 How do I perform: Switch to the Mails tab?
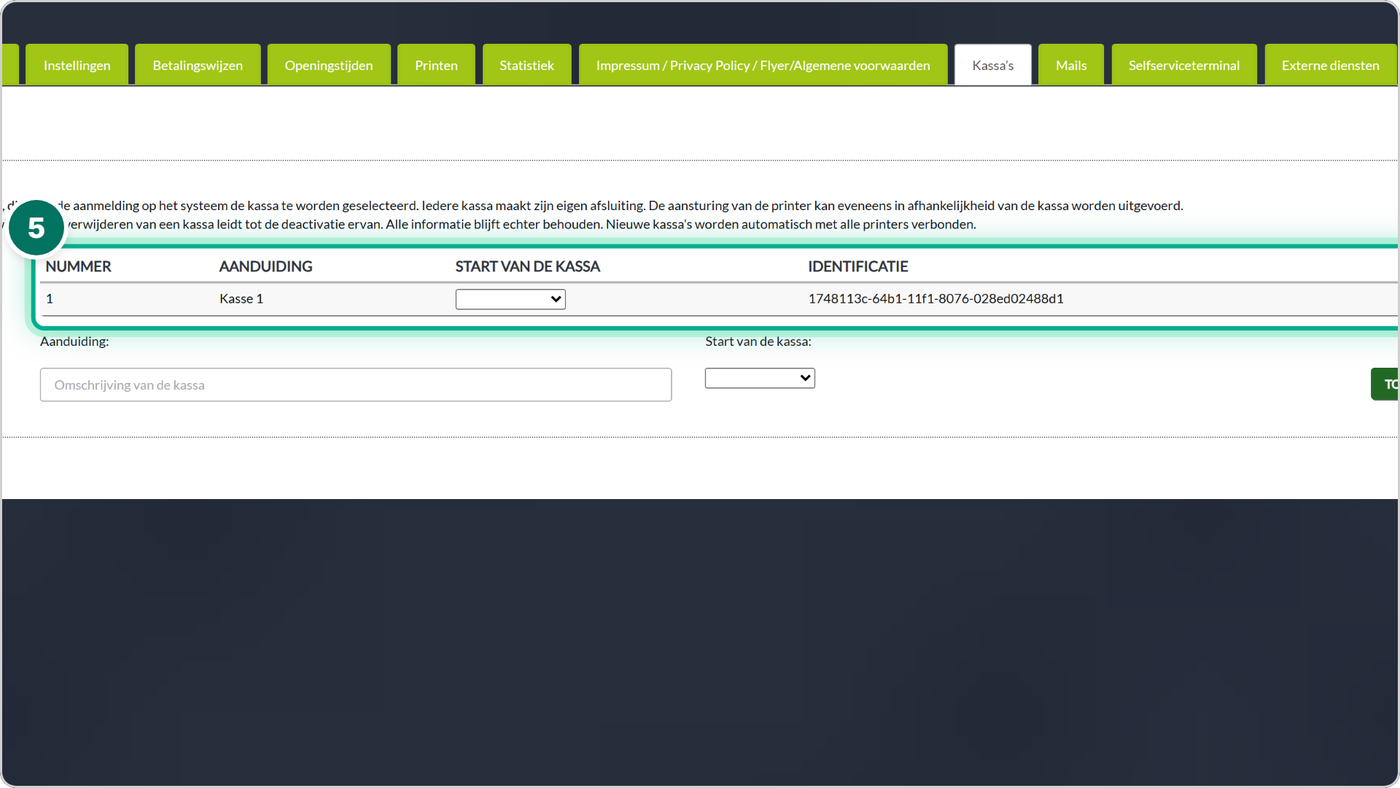(x=1071, y=65)
